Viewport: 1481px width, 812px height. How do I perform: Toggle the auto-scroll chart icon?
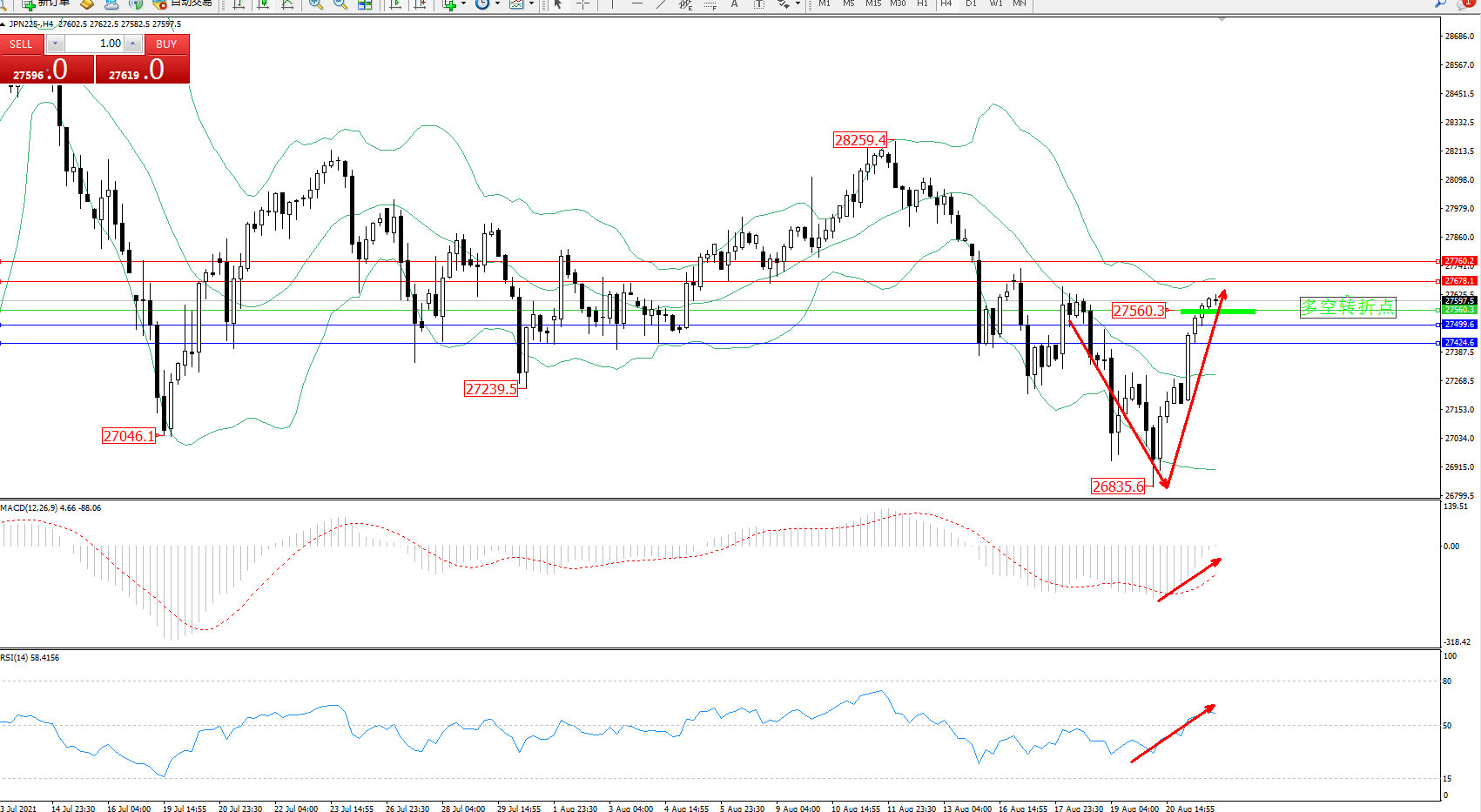coord(396,4)
